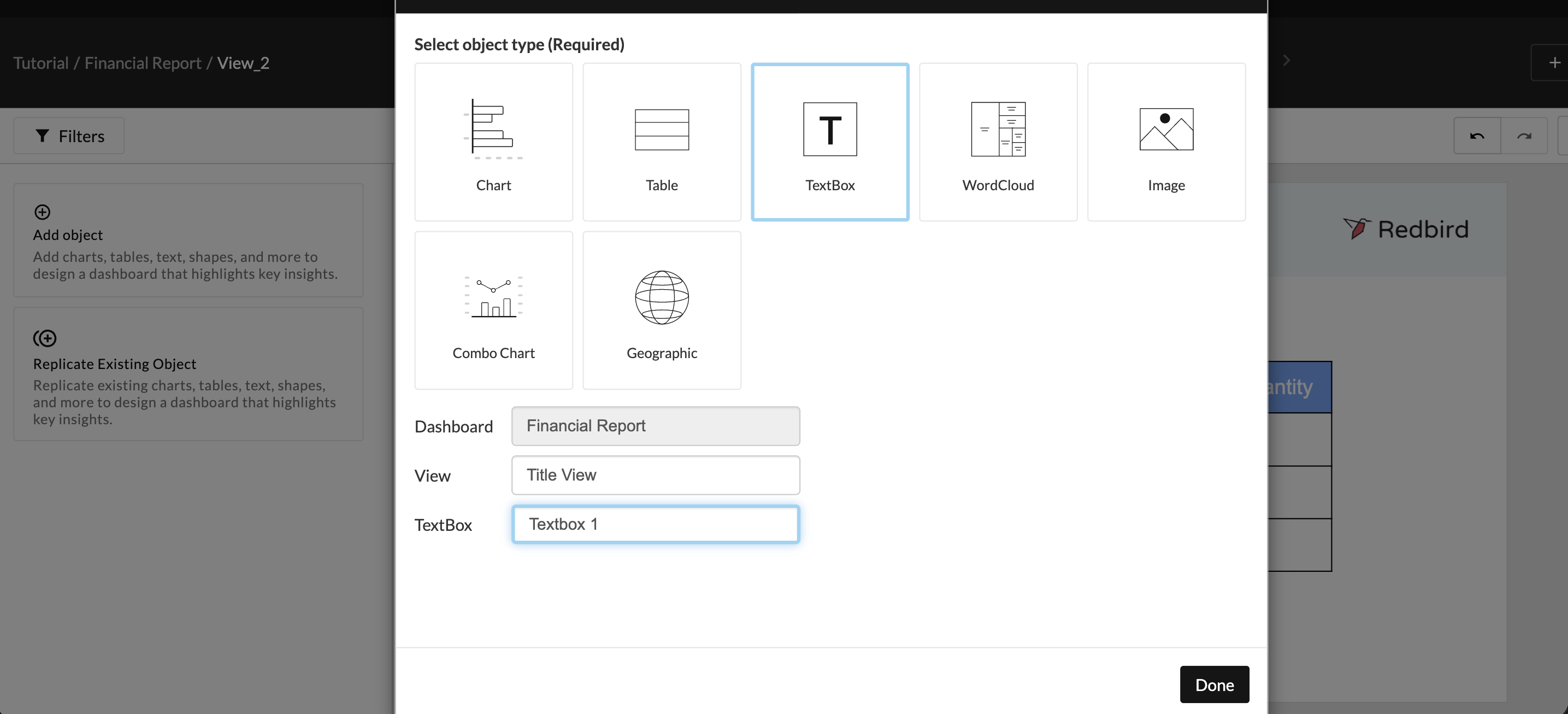Viewport: 1568px width, 714px height.
Task: Click the Replicate Existing Object icon
Action: coord(44,338)
